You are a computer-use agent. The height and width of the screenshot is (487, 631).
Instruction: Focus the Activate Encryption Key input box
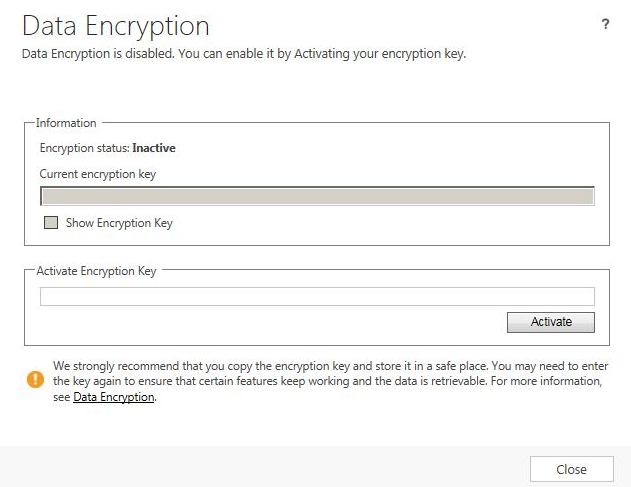click(317, 296)
